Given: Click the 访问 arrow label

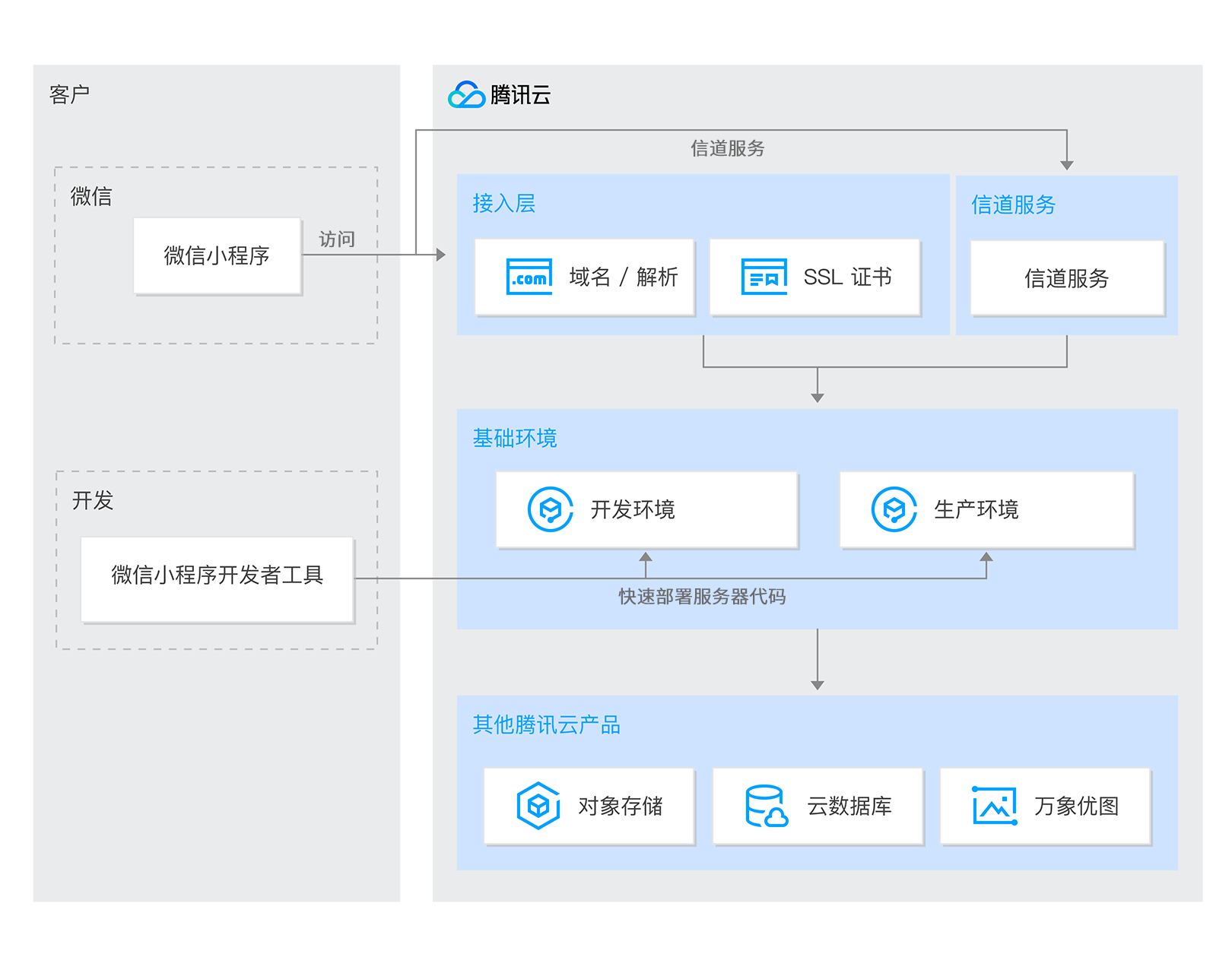Looking at the screenshot, I should click(337, 239).
